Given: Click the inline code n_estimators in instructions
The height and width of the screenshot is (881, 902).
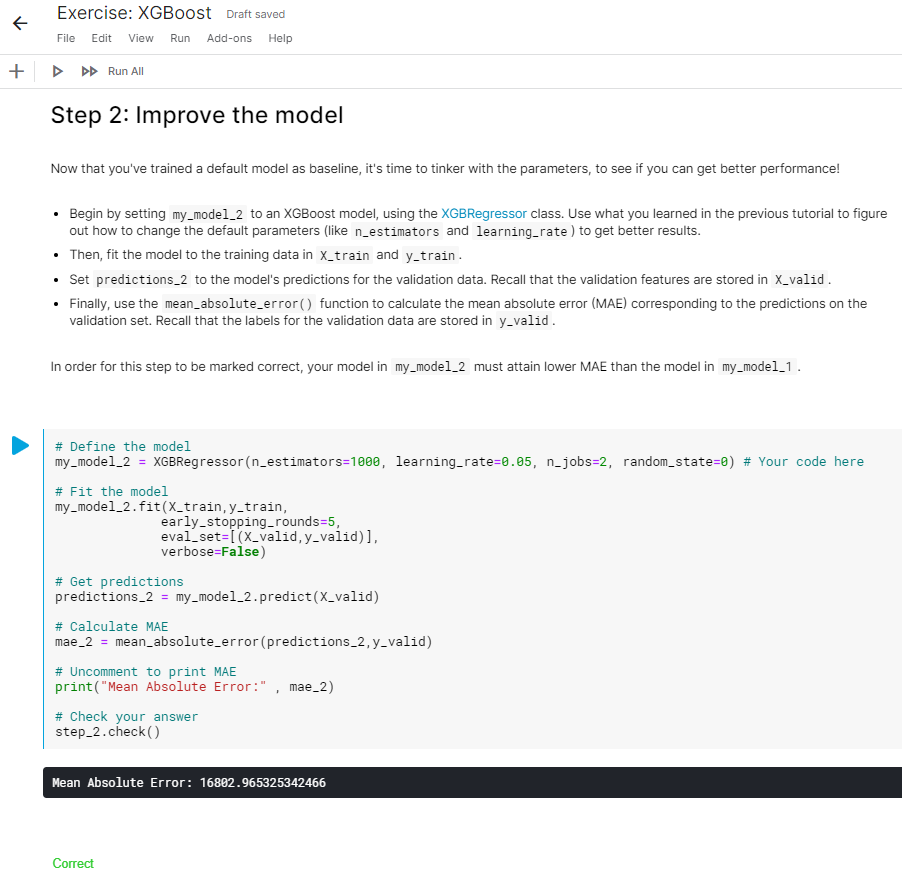Looking at the screenshot, I should 397,231.
